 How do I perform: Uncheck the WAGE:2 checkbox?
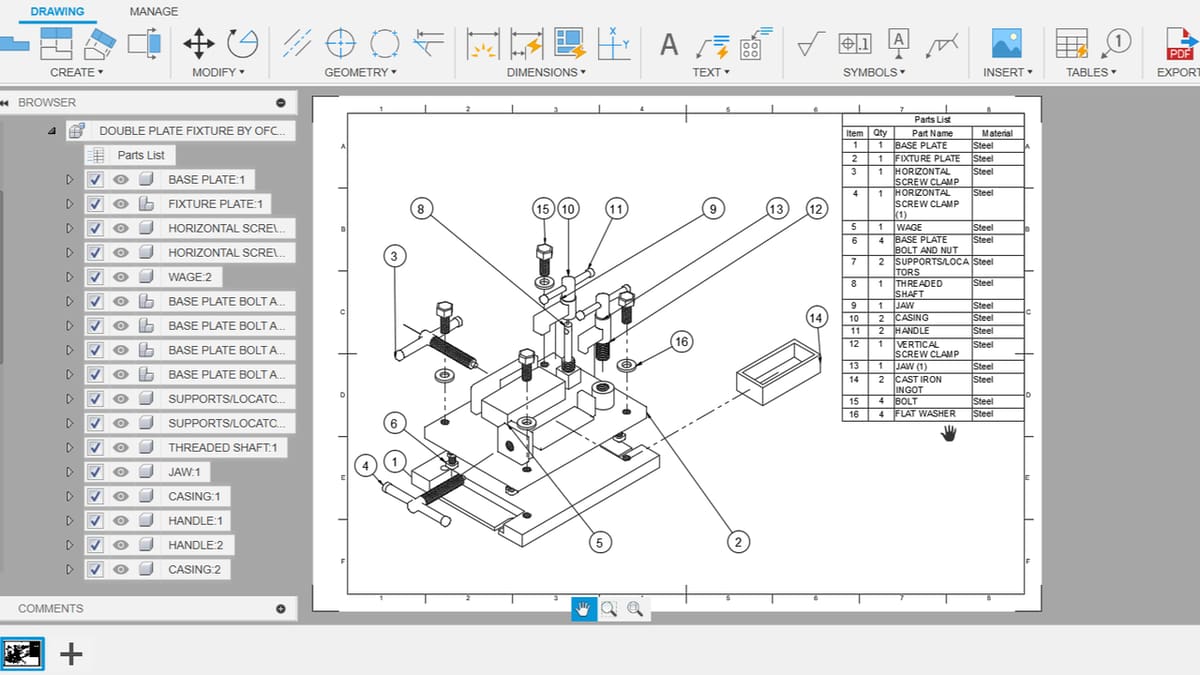pos(95,276)
